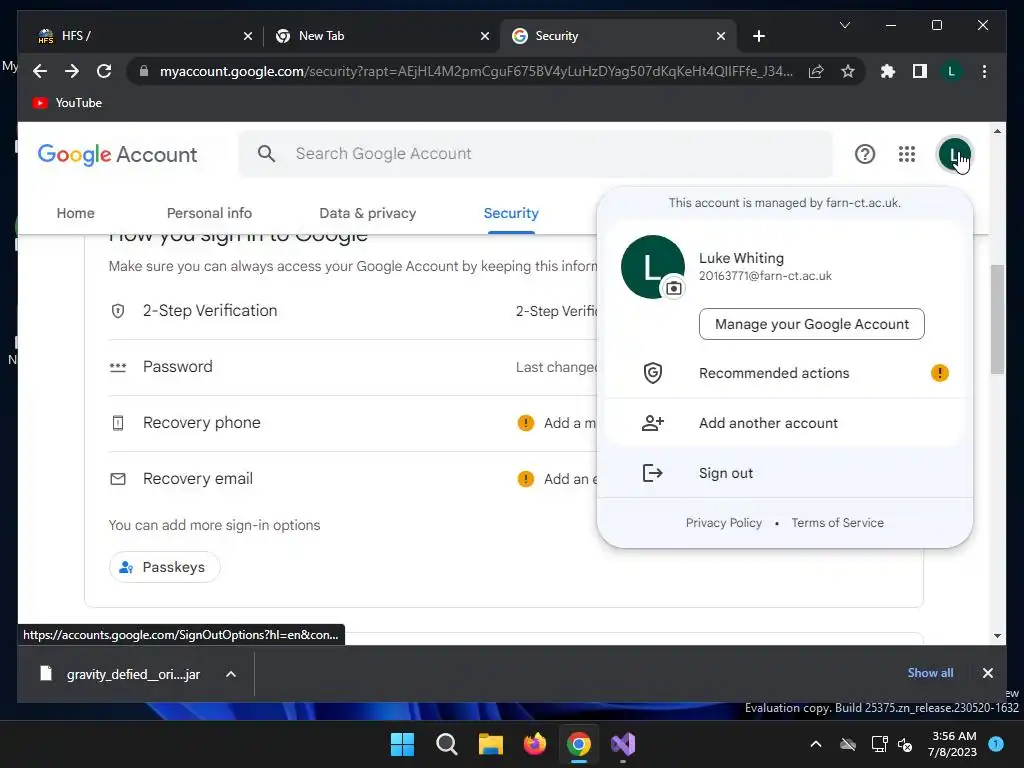Show hidden system tray icons

pos(816,744)
